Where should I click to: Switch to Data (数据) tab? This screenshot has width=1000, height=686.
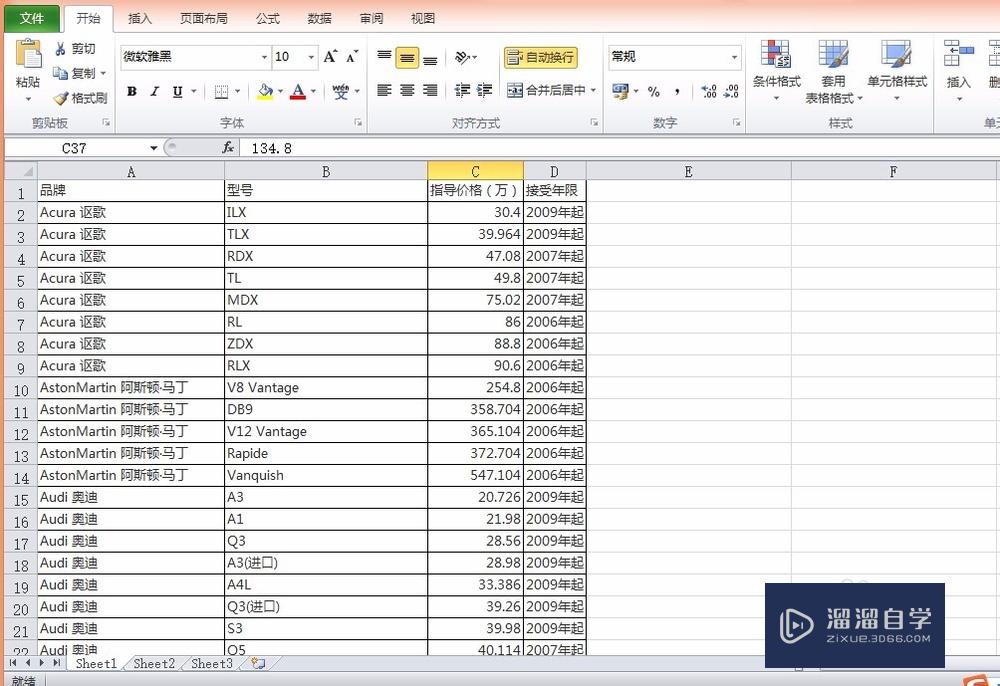tap(319, 18)
